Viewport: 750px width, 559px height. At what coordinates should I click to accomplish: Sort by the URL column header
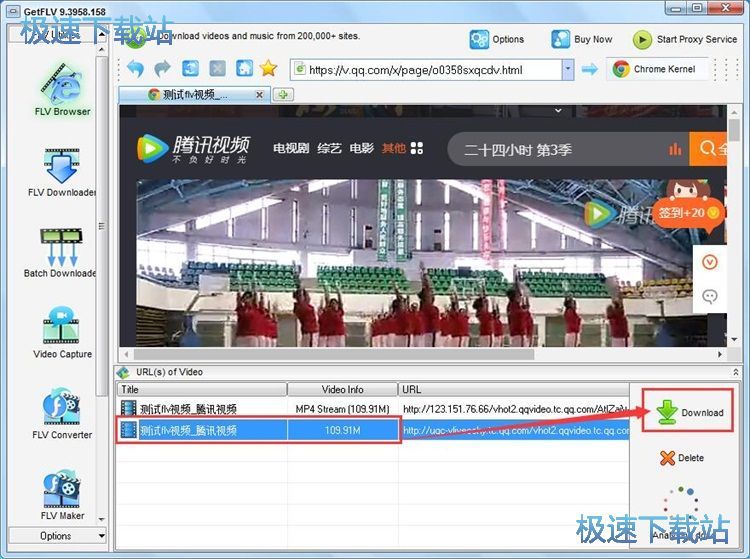(x=514, y=389)
